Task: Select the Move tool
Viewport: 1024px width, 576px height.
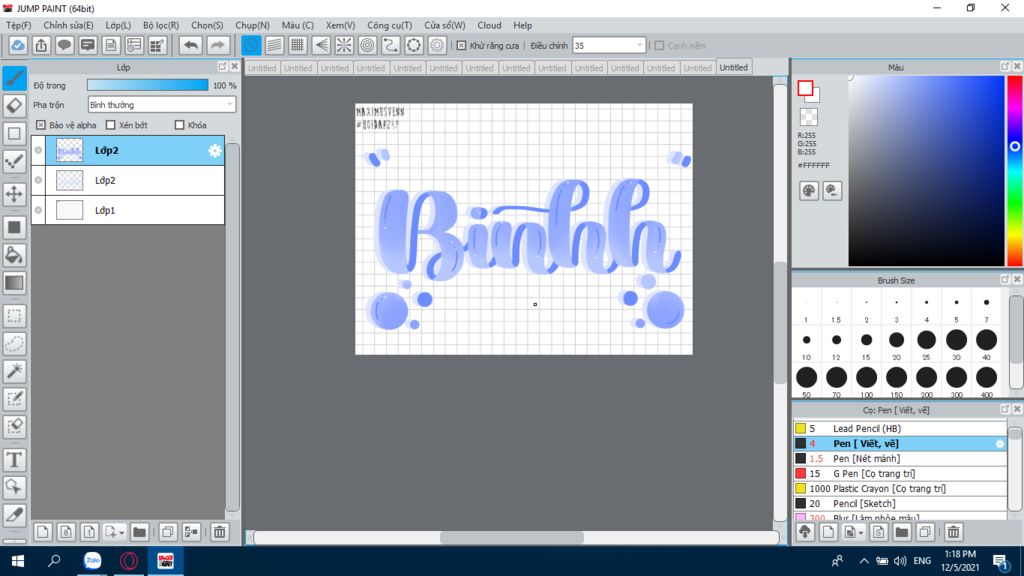Action: tap(14, 194)
